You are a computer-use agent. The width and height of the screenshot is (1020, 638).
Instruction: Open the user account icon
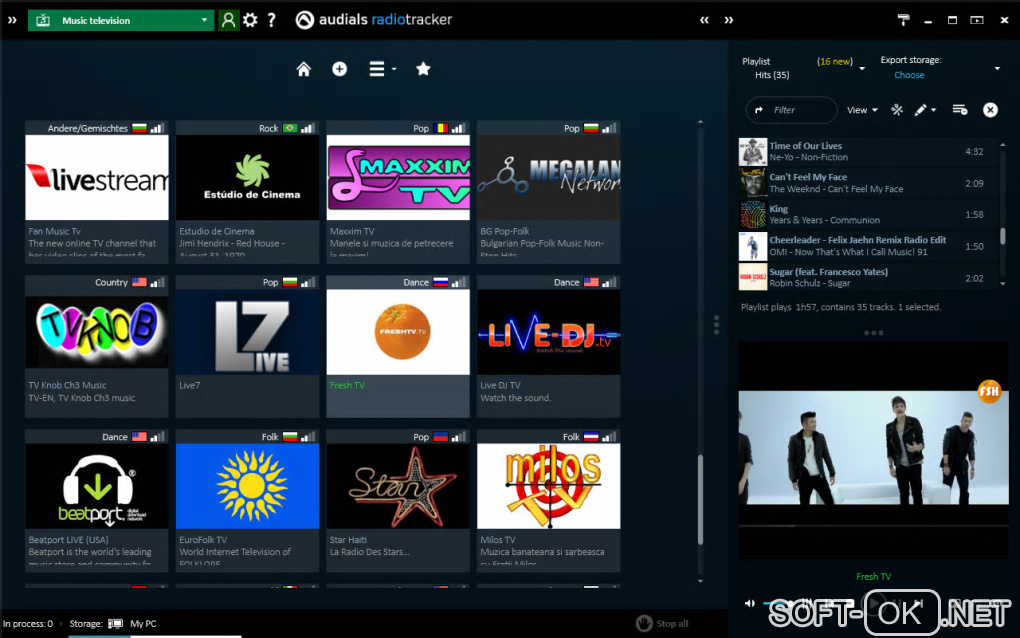tap(228, 20)
